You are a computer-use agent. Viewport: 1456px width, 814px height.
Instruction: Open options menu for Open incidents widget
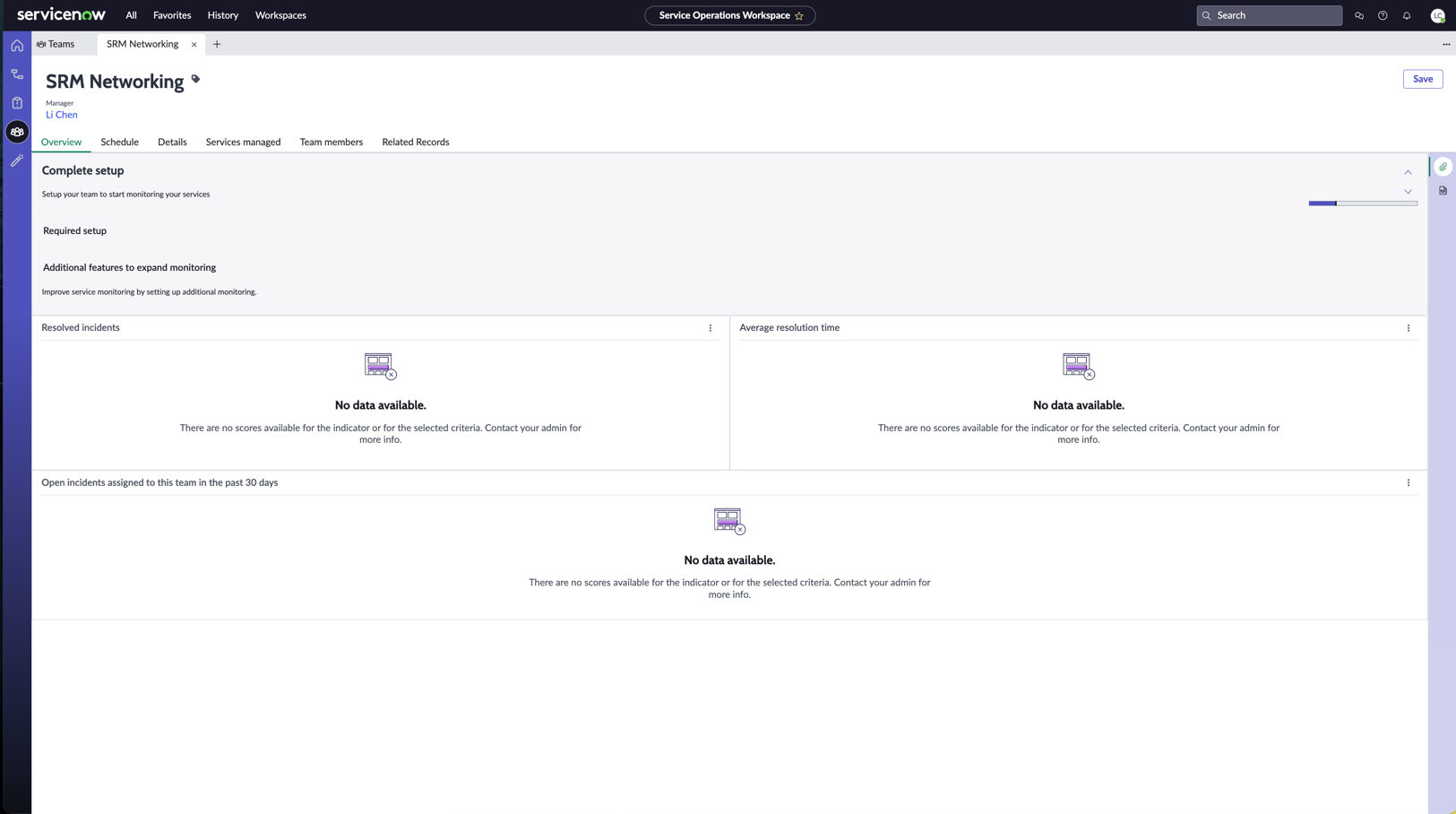(x=1409, y=483)
